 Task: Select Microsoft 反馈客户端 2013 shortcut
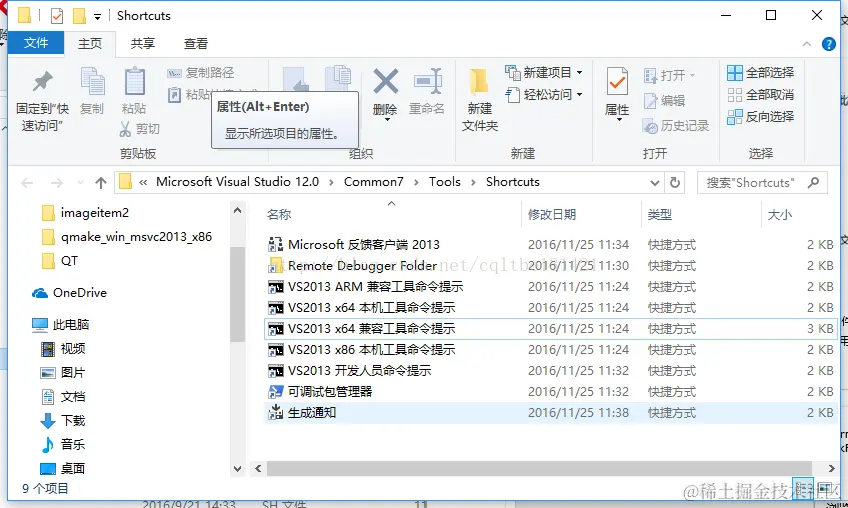coord(551,245)
